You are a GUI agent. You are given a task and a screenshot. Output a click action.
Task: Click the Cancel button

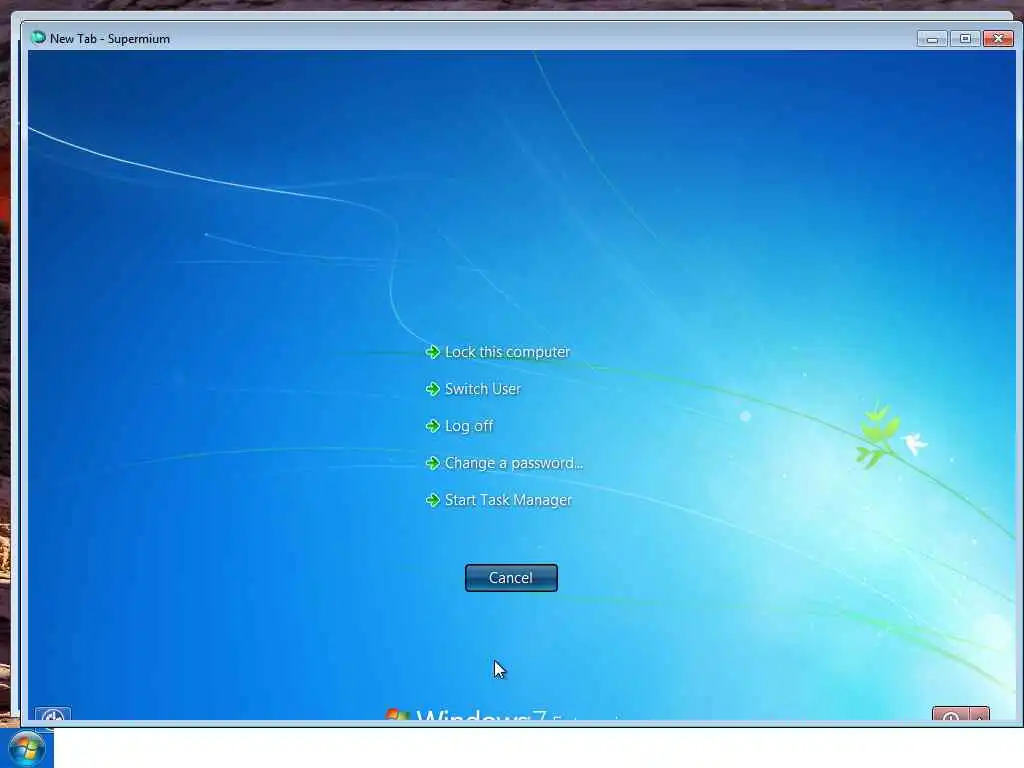click(x=511, y=578)
